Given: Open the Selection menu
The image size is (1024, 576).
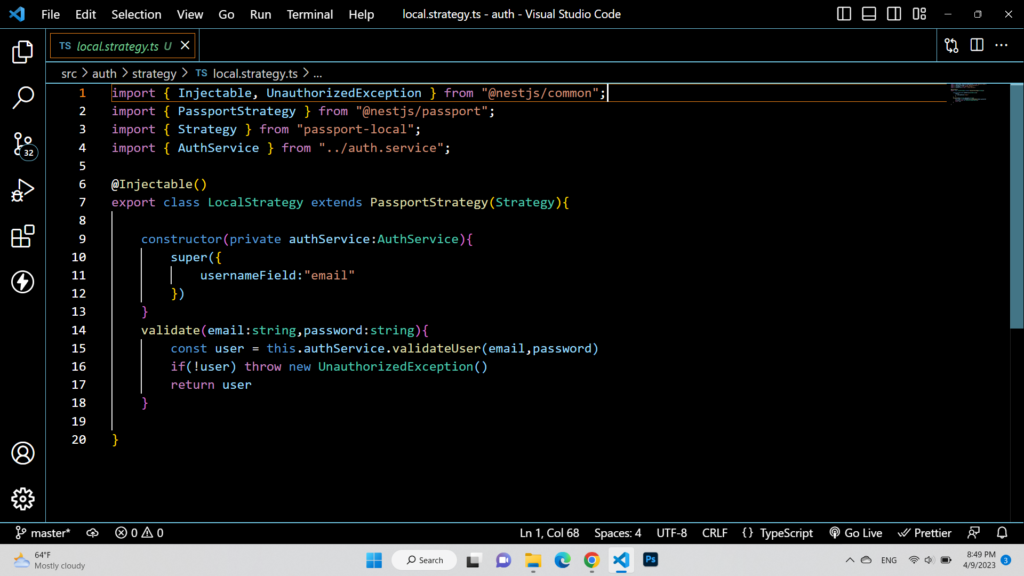Looking at the screenshot, I should pos(136,14).
